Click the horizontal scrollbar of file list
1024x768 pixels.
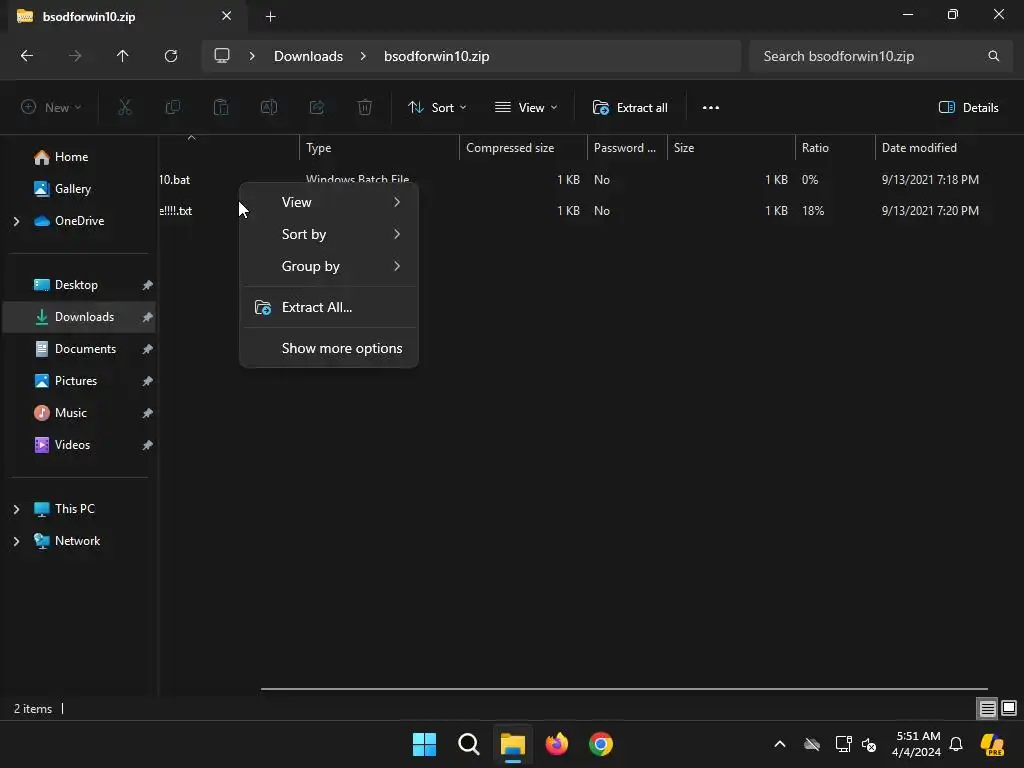point(624,688)
